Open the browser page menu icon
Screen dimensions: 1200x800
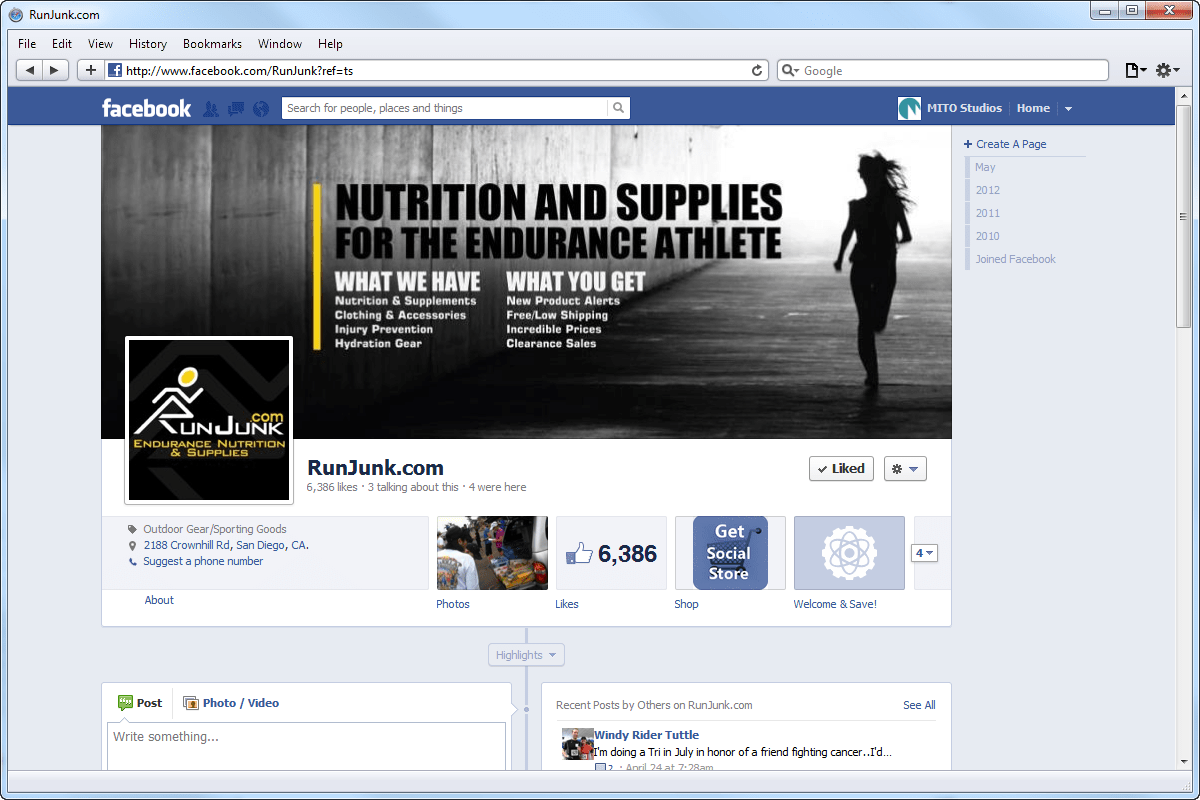1135,70
